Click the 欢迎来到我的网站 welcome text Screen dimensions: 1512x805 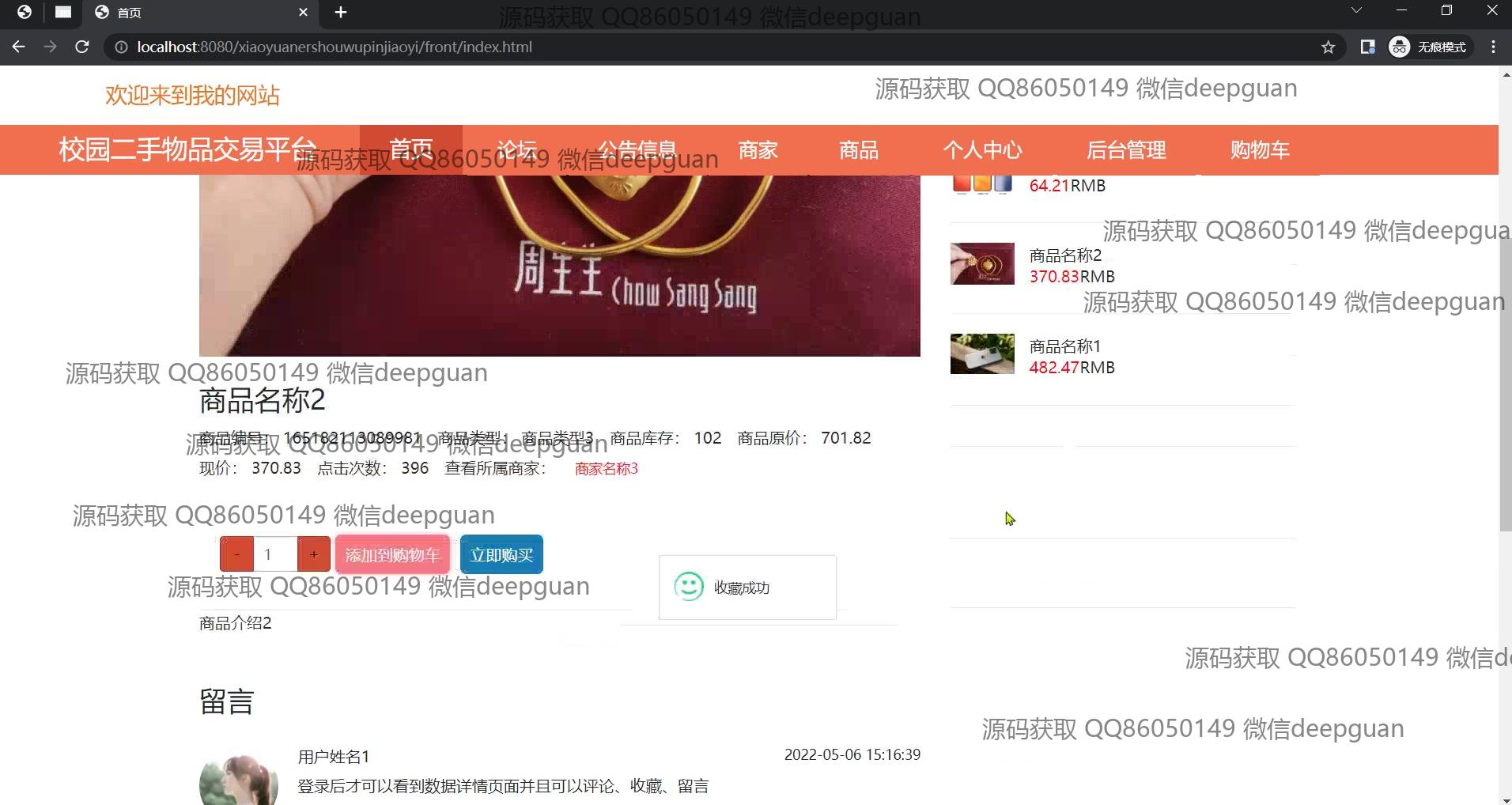193,96
